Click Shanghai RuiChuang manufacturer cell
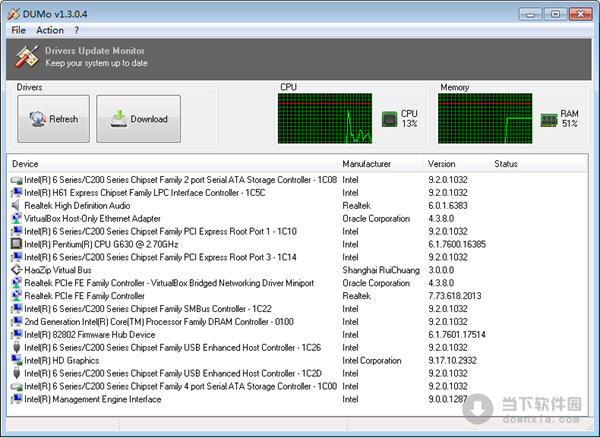The image size is (600, 438). coord(381,270)
